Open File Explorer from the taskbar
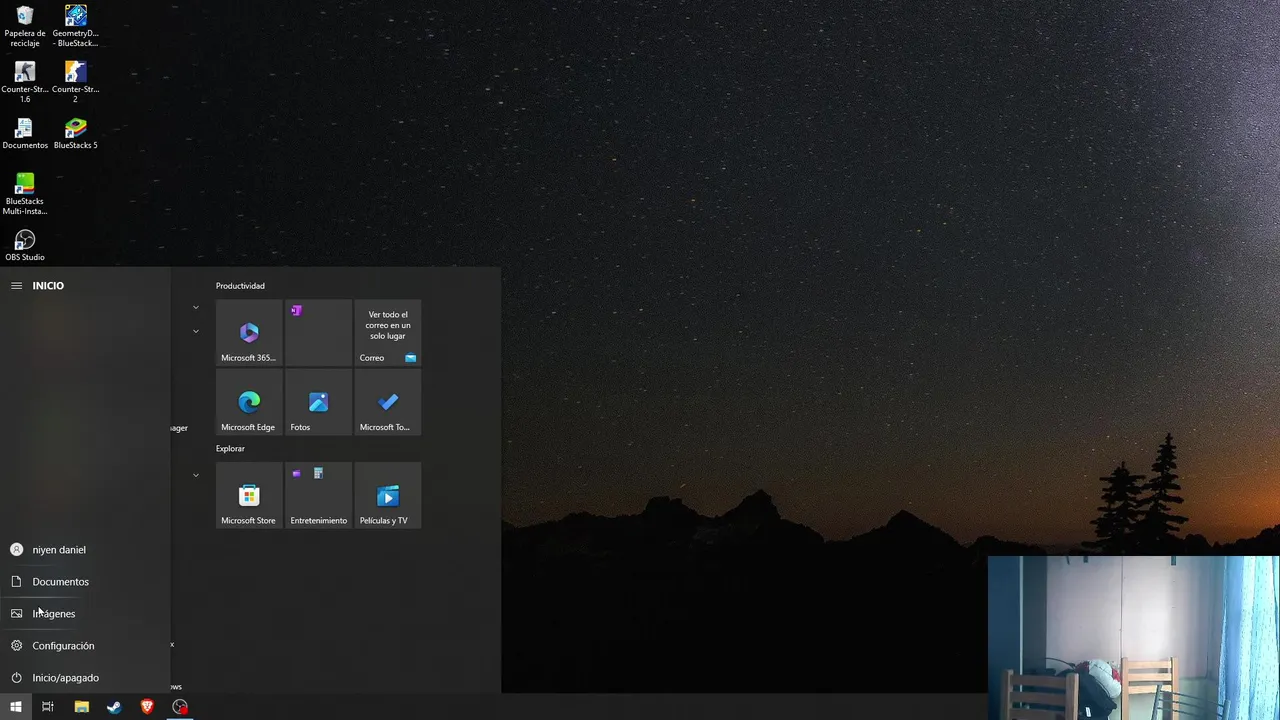 (x=82, y=707)
